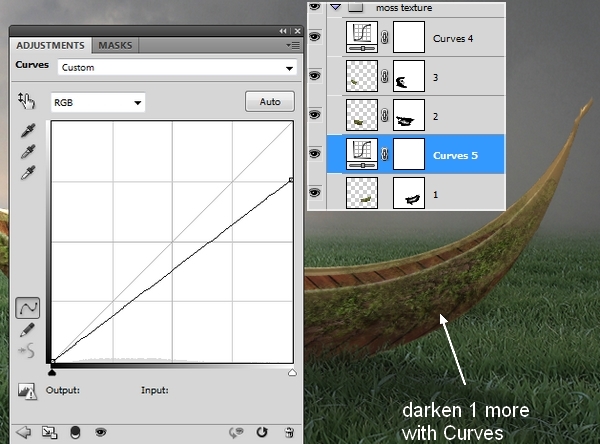Return to adjustment list arrow
The width and height of the screenshot is (600, 444).
[22, 432]
